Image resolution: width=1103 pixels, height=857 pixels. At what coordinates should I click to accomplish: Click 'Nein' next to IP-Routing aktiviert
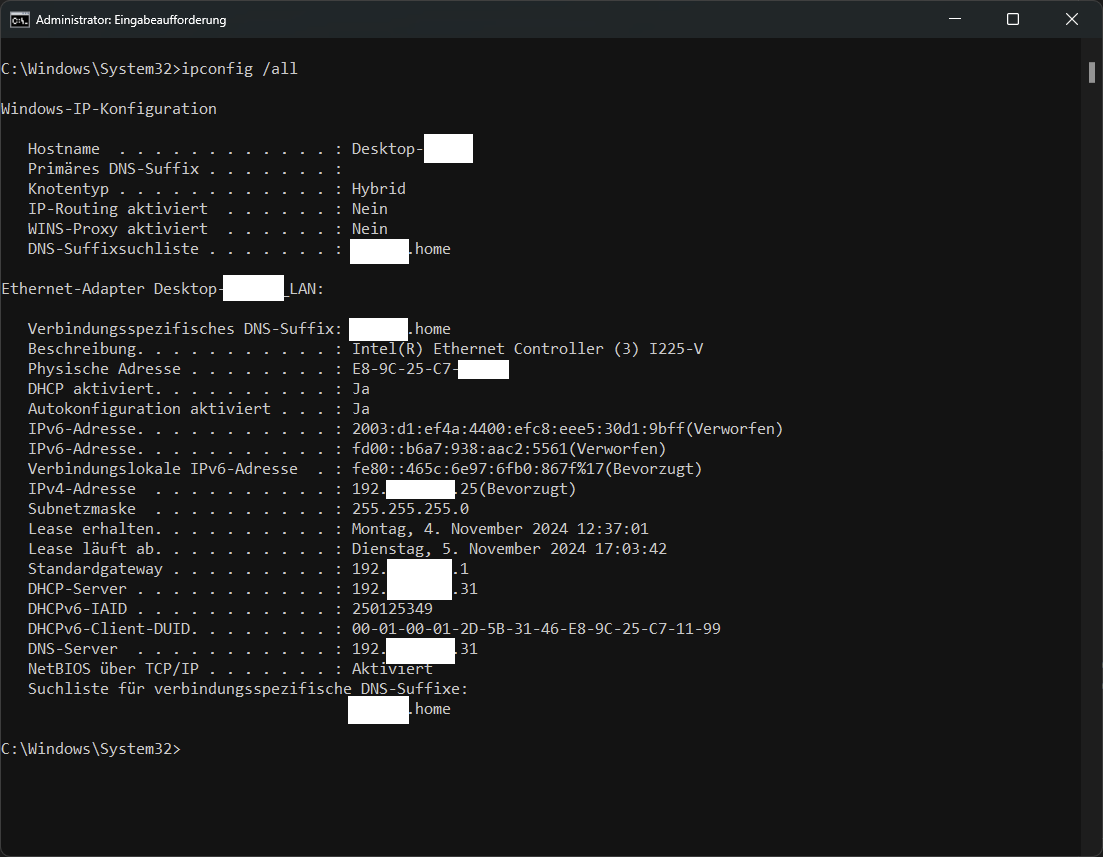(x=369, y=209)
